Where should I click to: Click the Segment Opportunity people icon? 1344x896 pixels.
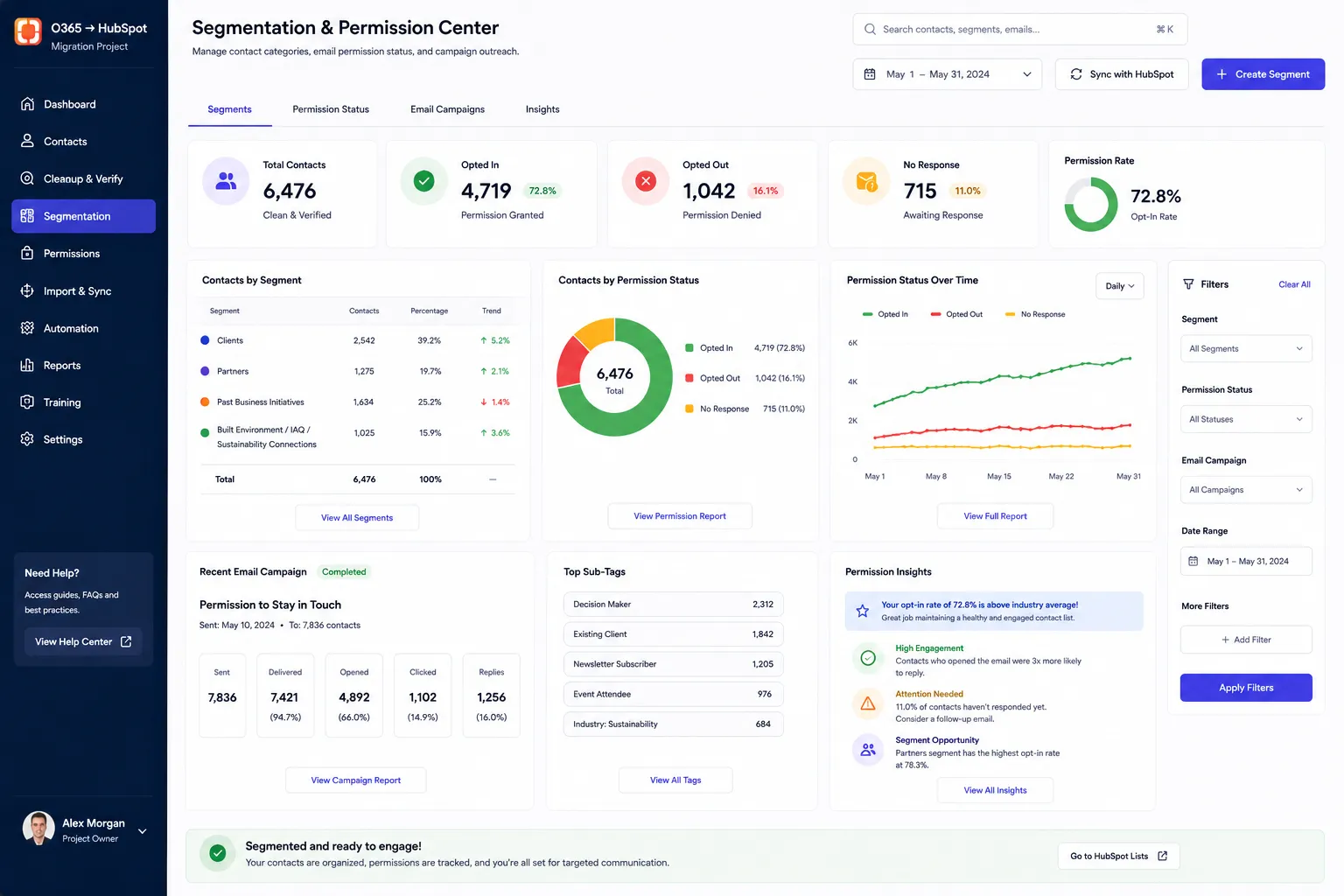868,750
